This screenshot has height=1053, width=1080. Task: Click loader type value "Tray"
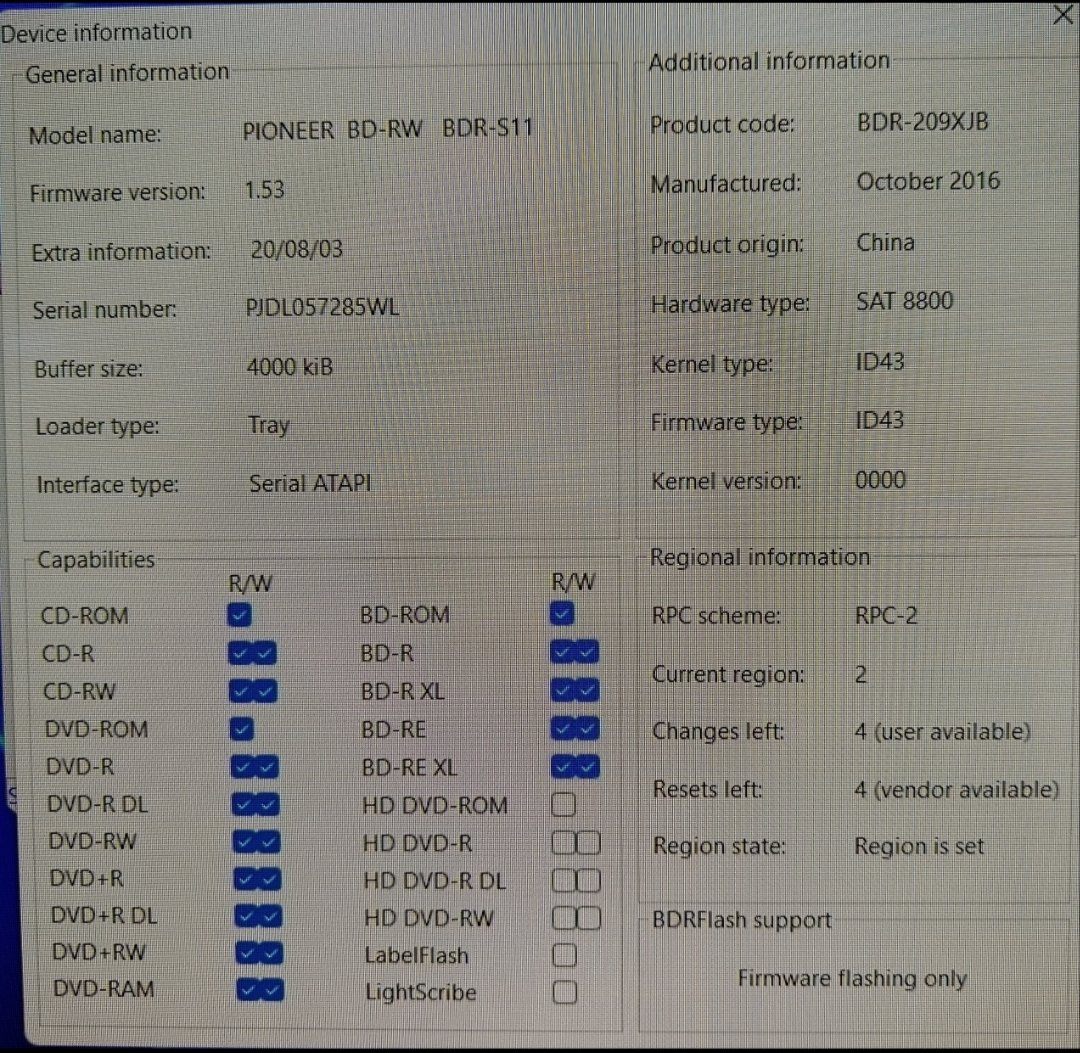coord(269,426)
